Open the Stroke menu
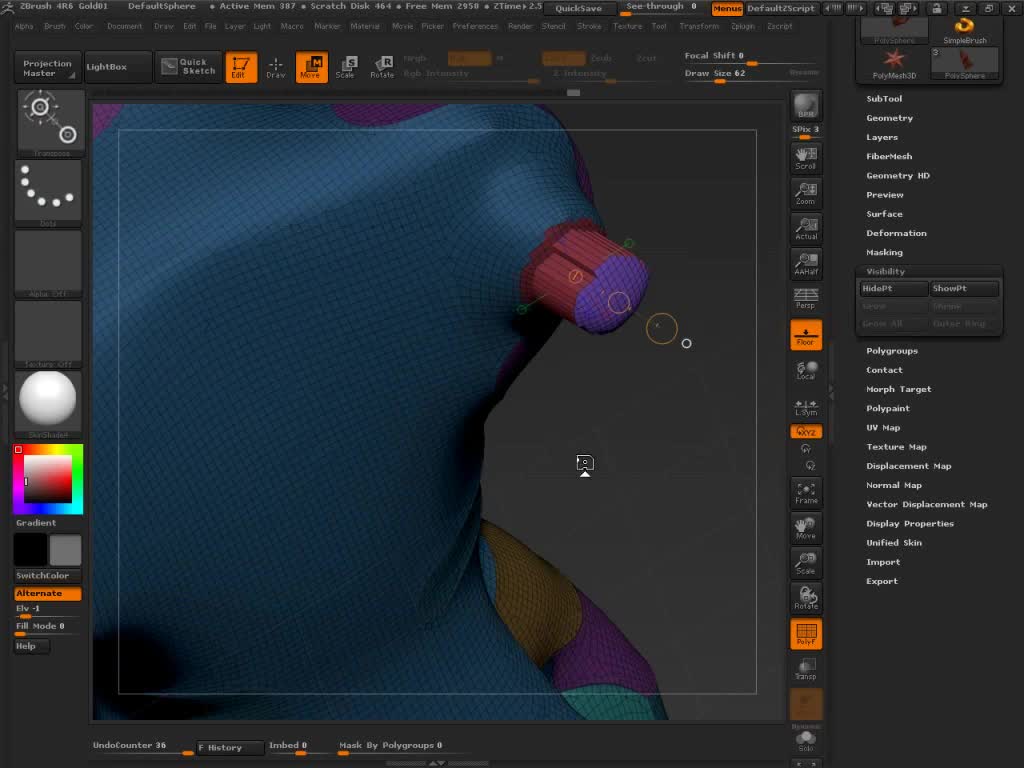Image resolution: width=1024 pixels, height=768 pixels. coord(589,26)
